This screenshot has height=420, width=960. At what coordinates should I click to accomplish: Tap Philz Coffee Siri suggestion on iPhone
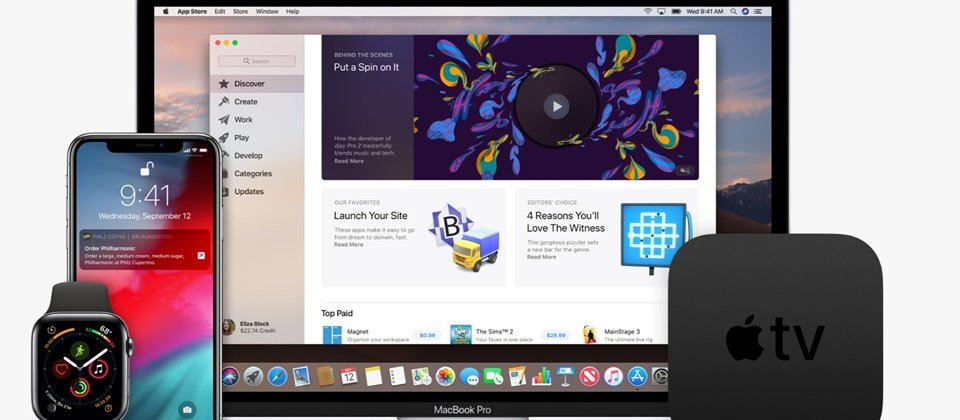144,250
